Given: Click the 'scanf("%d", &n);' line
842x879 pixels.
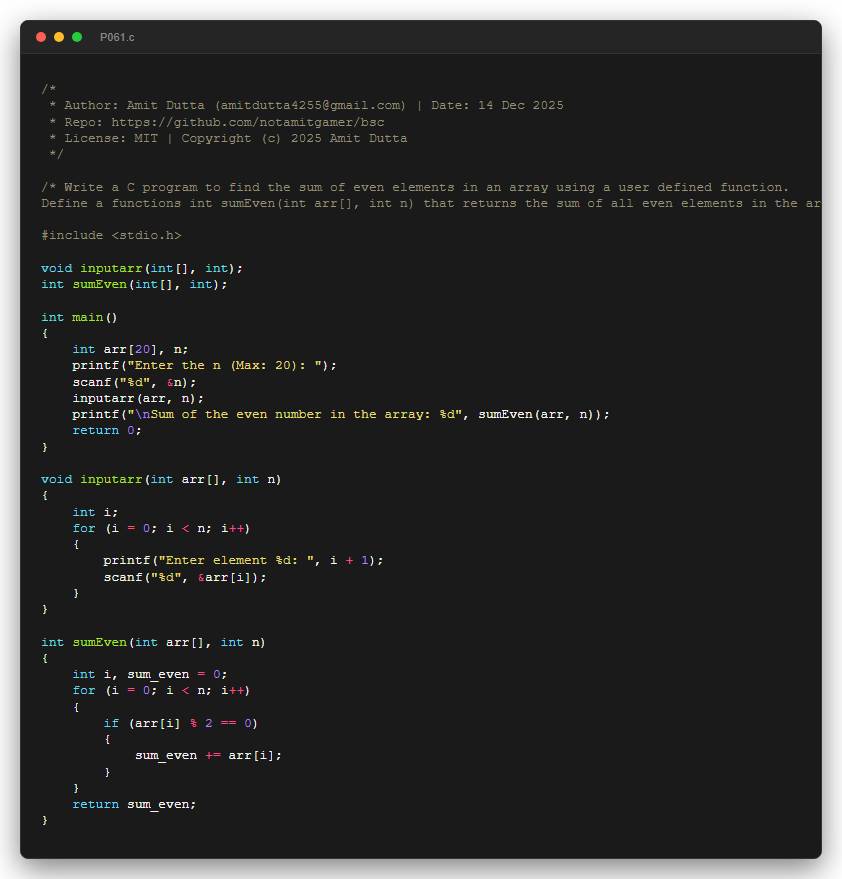Looking at the screenshot, I should click(134, 382).
